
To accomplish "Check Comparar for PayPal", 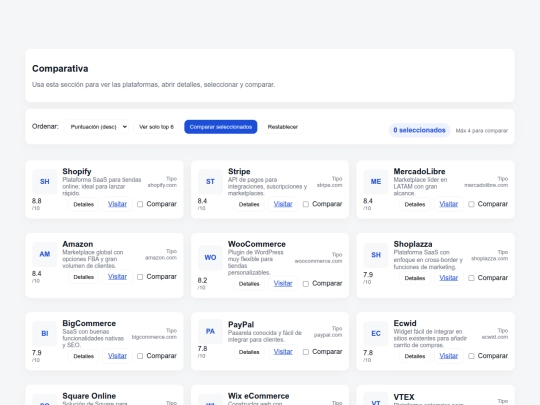I will (x=305, y=352).
